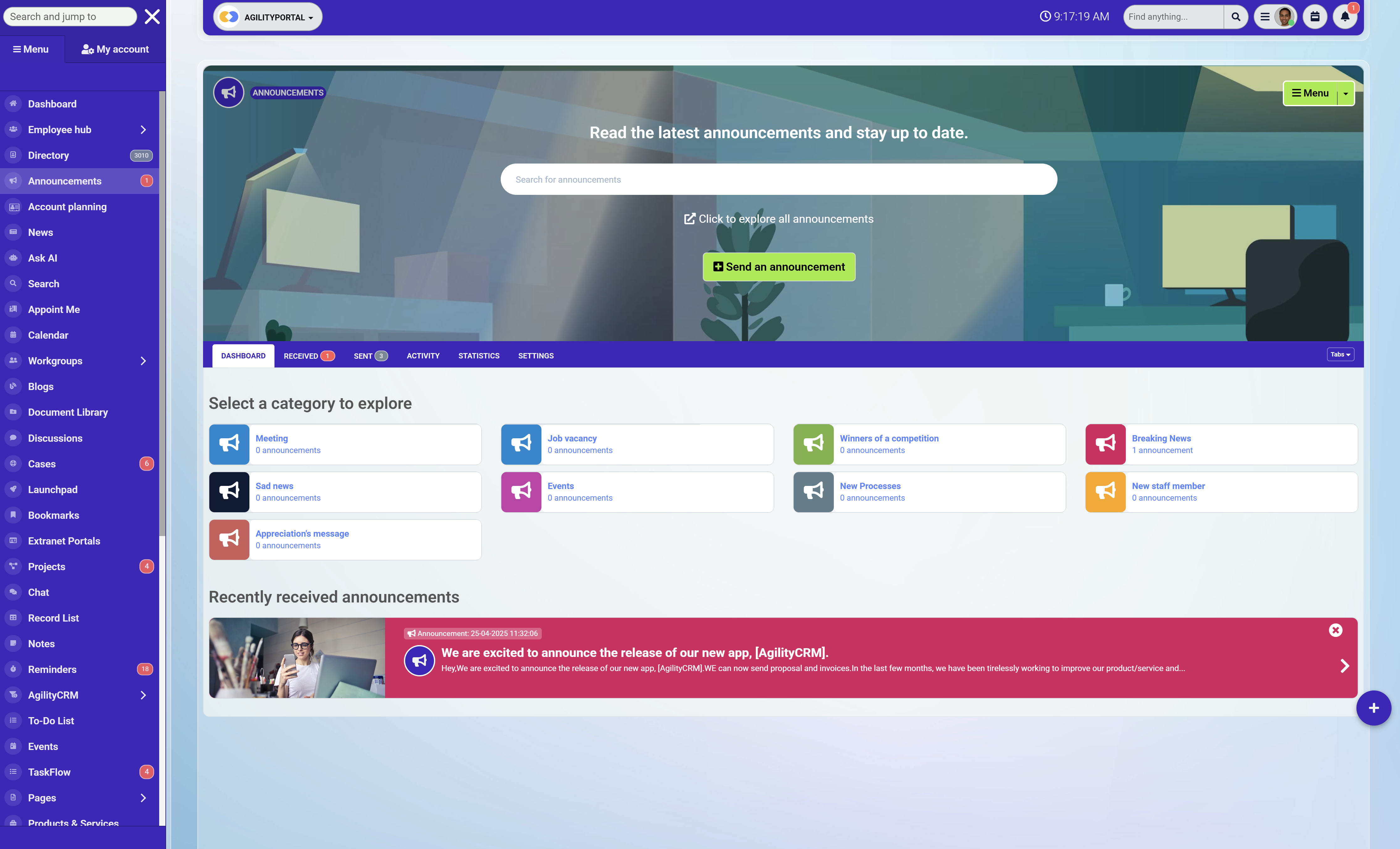This screenshot has height=849, width=1400.
Task: Open the floating plus action button
Action: 1373,708
